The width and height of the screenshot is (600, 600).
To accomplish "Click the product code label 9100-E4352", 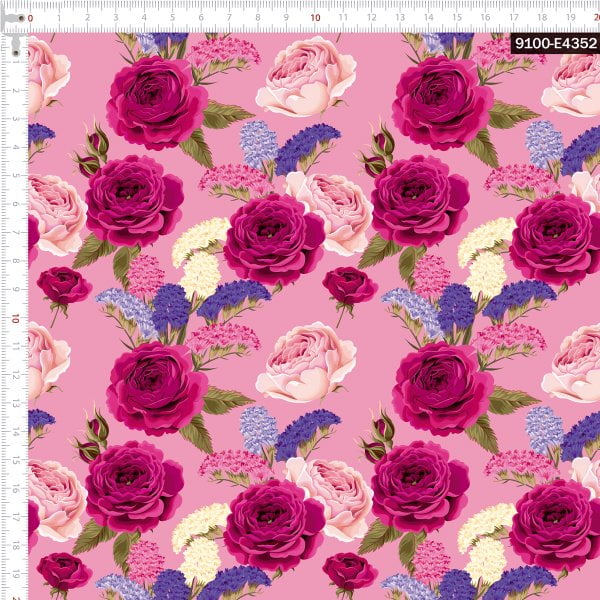I will [555, 44].
